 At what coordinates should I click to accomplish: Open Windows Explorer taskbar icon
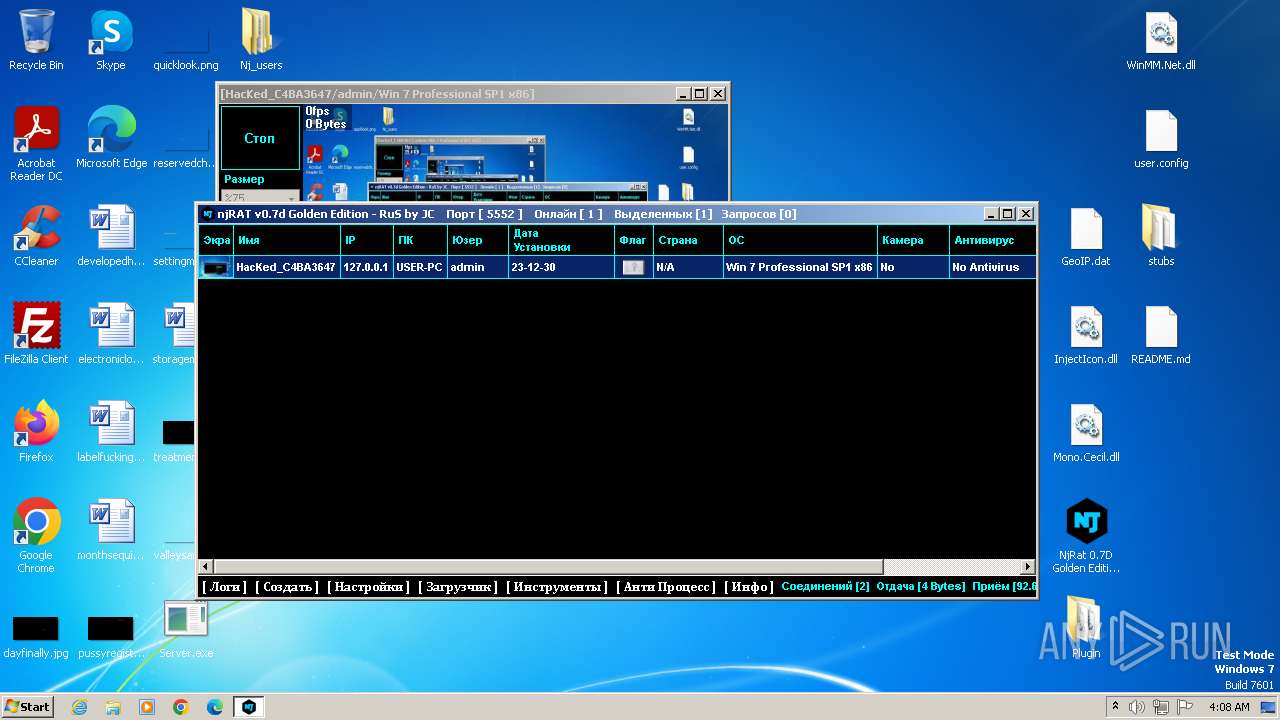click(113, 707)
